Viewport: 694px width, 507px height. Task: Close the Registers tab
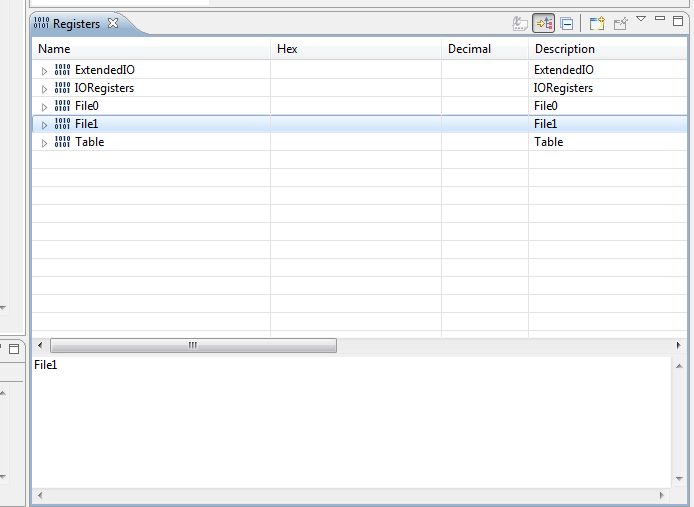pyautogui.click(x=113, y=23)
